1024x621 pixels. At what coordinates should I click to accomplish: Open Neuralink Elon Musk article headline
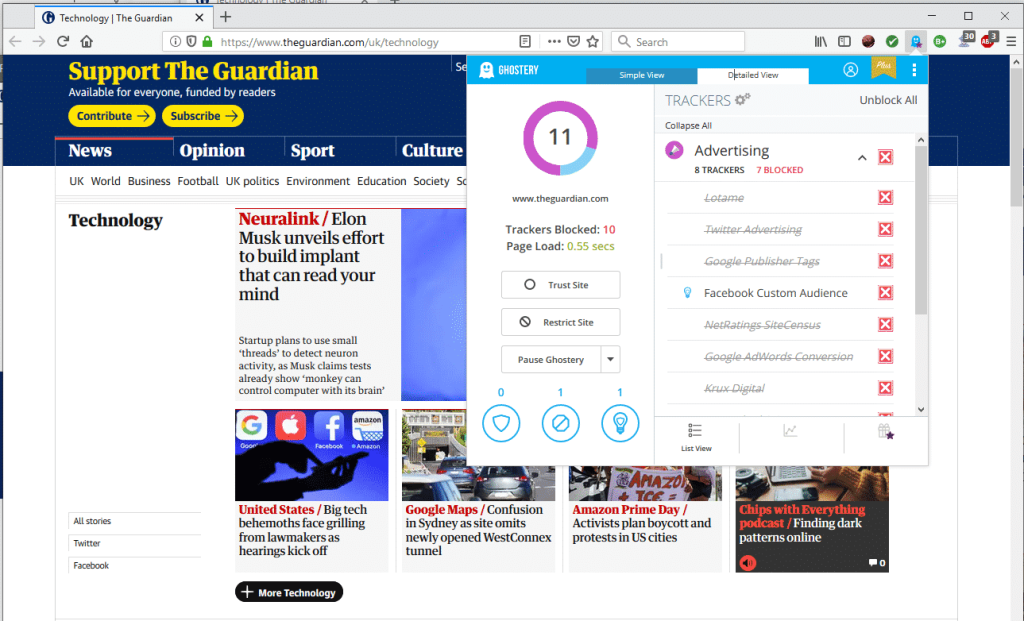(312, 256)
